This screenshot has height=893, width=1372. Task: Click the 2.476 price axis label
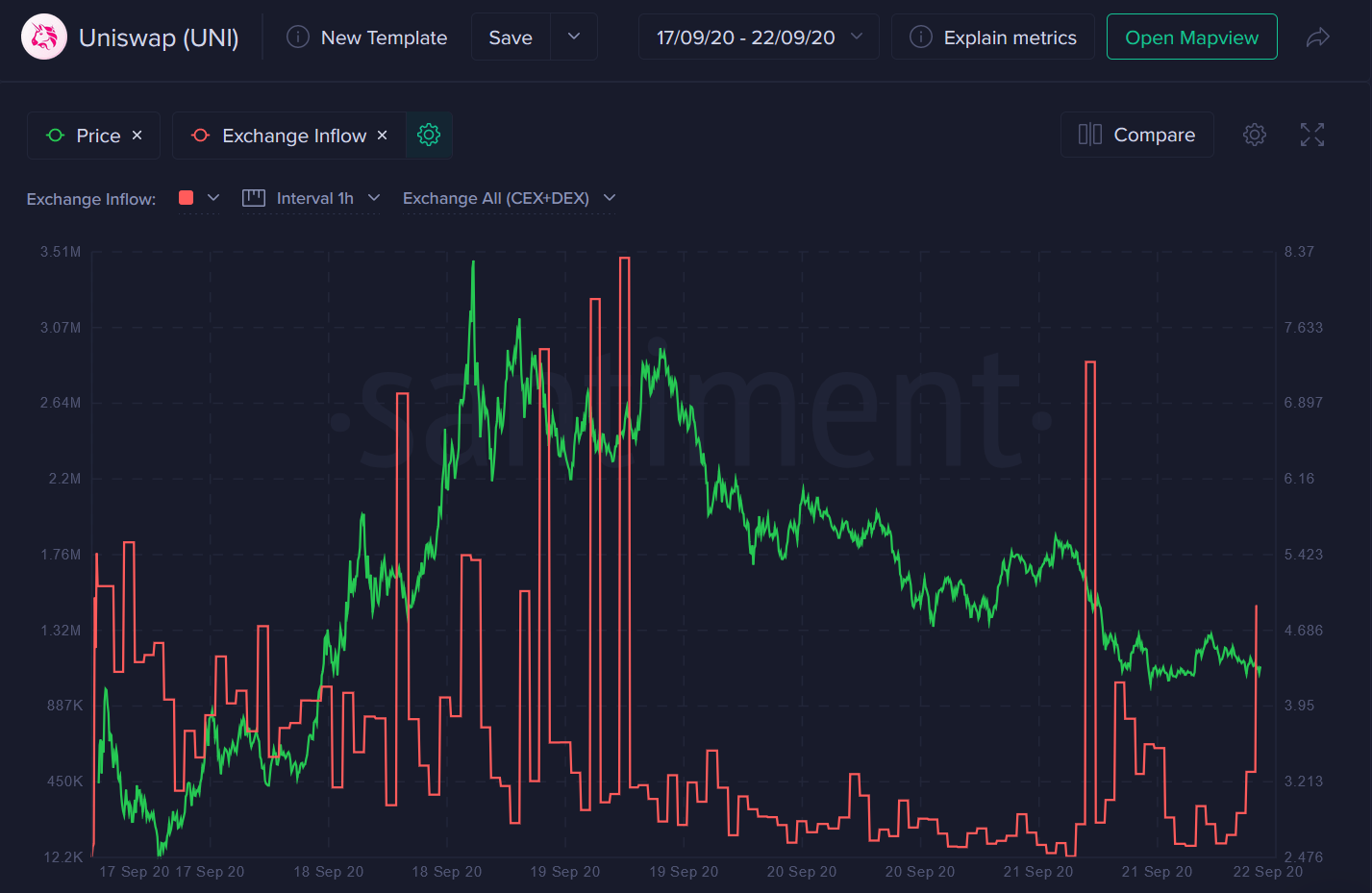coord(1304,857)
